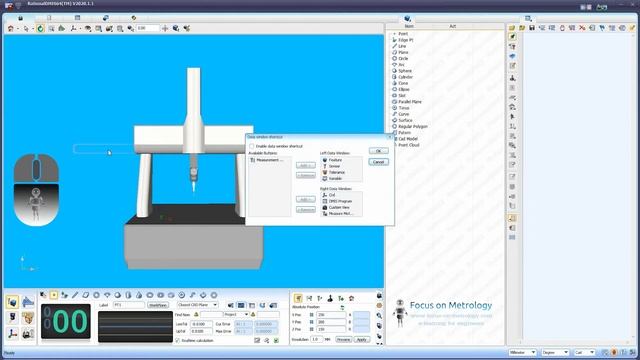Image resolution: width=640 pixels, height=360 pixels.
Task: Select the Torus feature icon in bottom toolbar
Action: 182,295
